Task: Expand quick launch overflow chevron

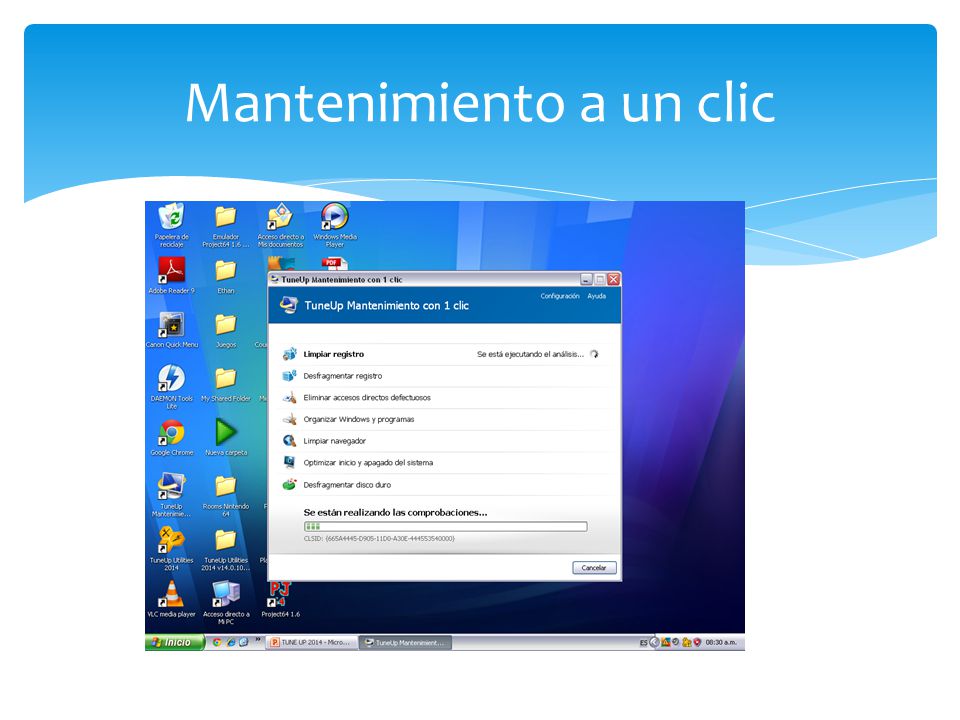Action: coord(258,640)
